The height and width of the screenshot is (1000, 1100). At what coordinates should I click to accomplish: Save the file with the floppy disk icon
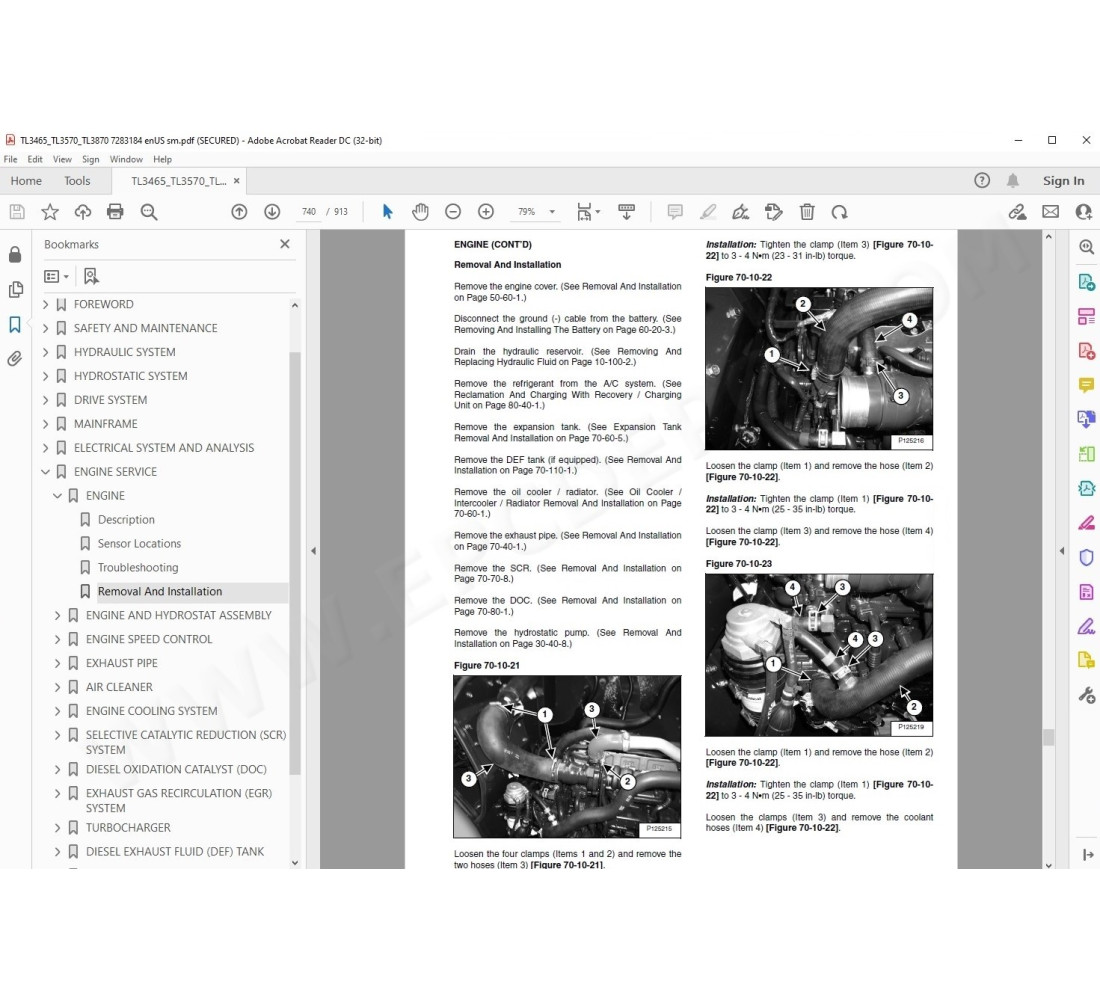click(x=17, y=212)
